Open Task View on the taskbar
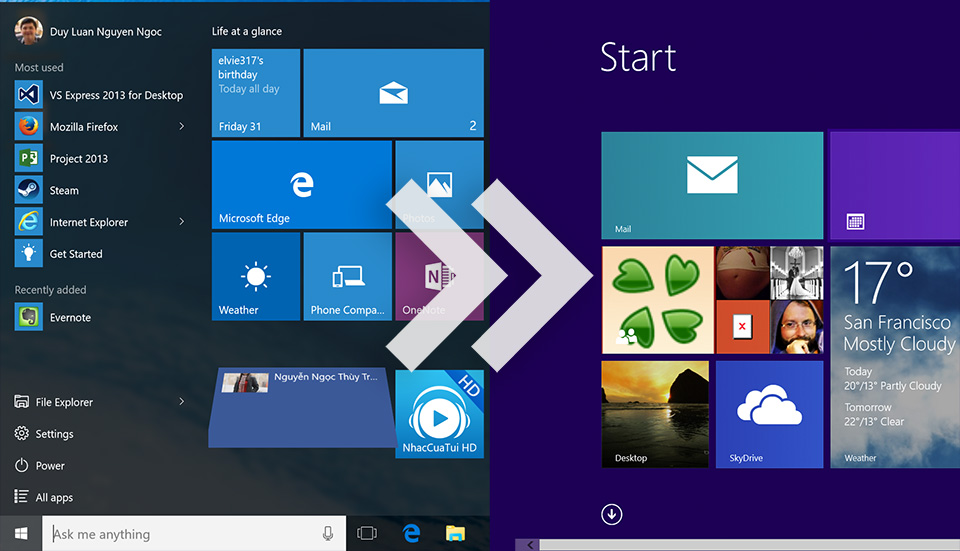Image resolution: width=960 pixels, height=551 pixels. pos(367,533)
